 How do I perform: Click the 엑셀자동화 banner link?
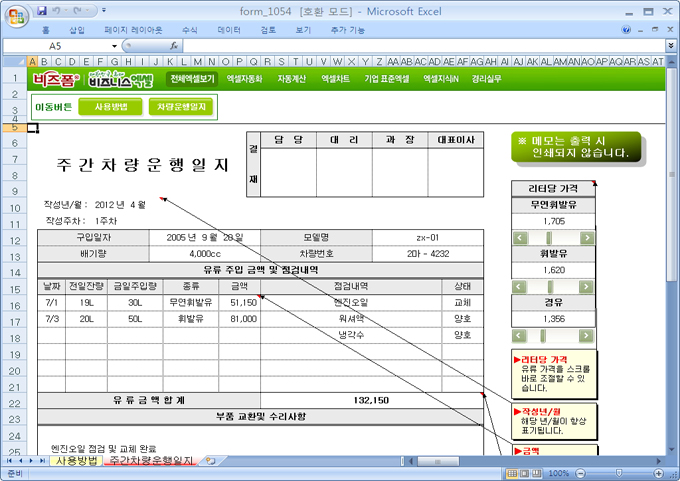point(245,79)
